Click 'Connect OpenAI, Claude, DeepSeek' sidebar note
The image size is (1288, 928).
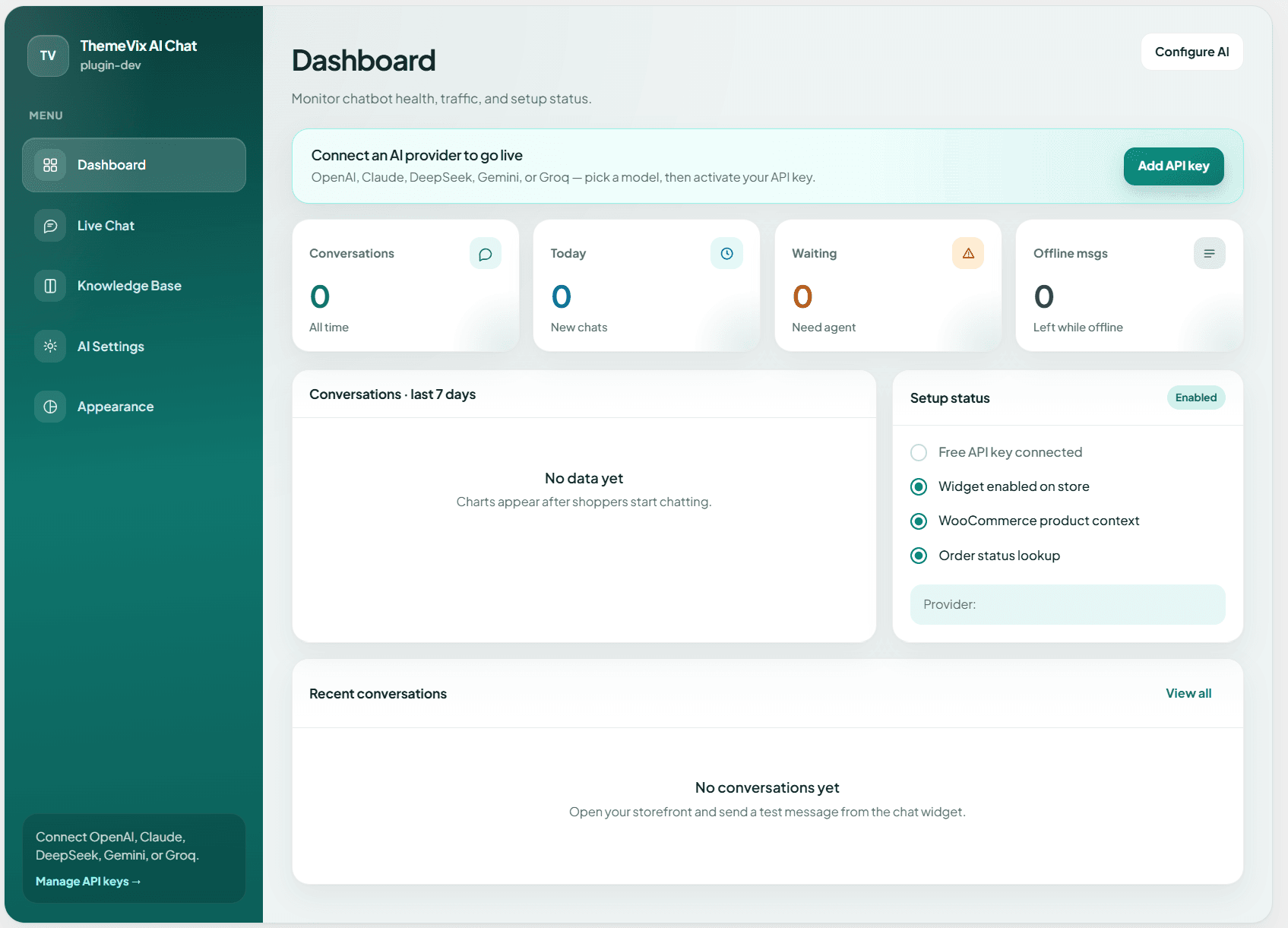(117, 846)
